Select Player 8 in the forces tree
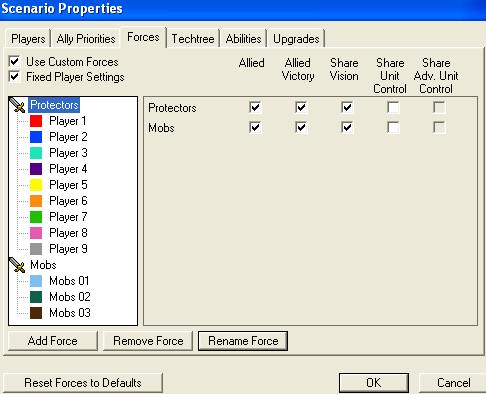The height and width of the screenshot is (394, 486). (x=68, y=233)
